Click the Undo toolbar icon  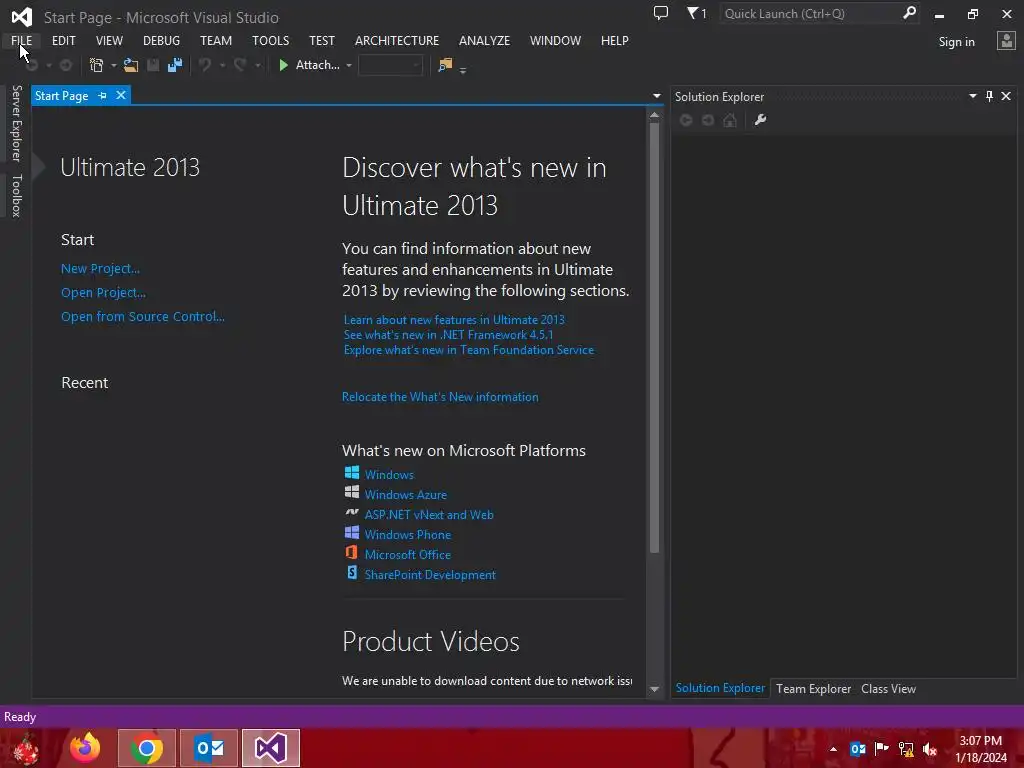pos(205,65)
